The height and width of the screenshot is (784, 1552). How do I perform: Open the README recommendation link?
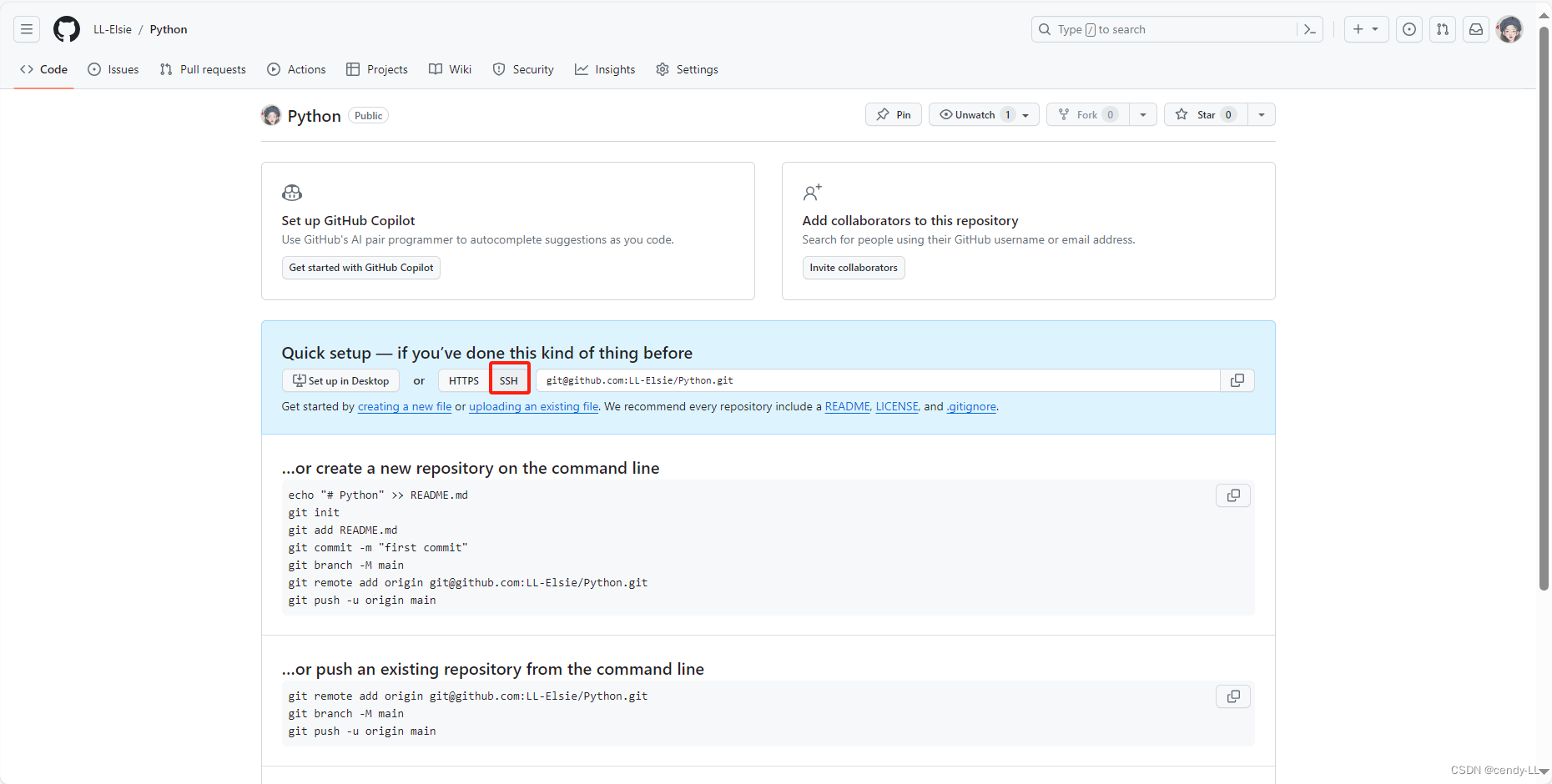point(848,407)
